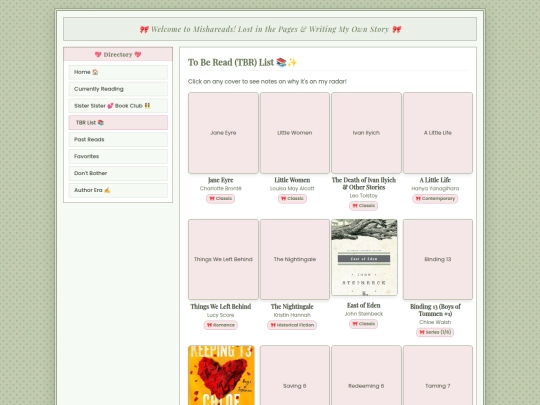Click the Things We Left Behind title
The height and width of the screenshot is (405, 540).
(221, 307)
